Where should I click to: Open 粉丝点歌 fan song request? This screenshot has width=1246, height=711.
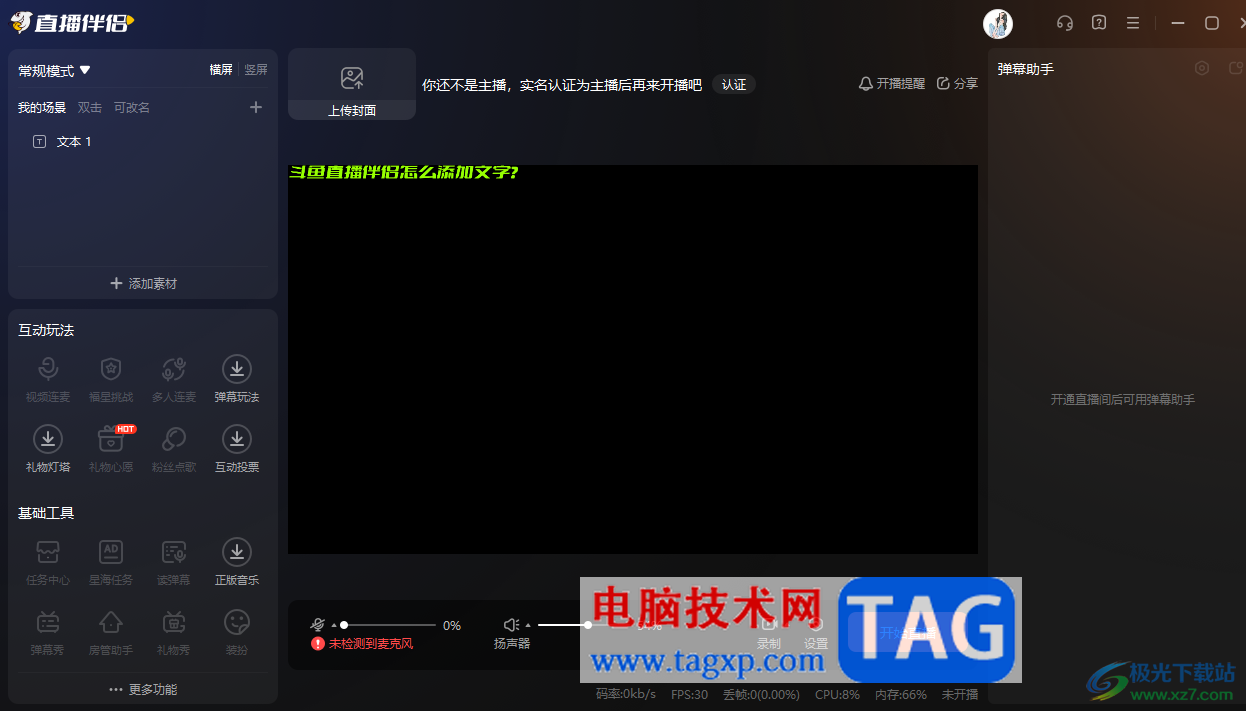coord(174,449)
